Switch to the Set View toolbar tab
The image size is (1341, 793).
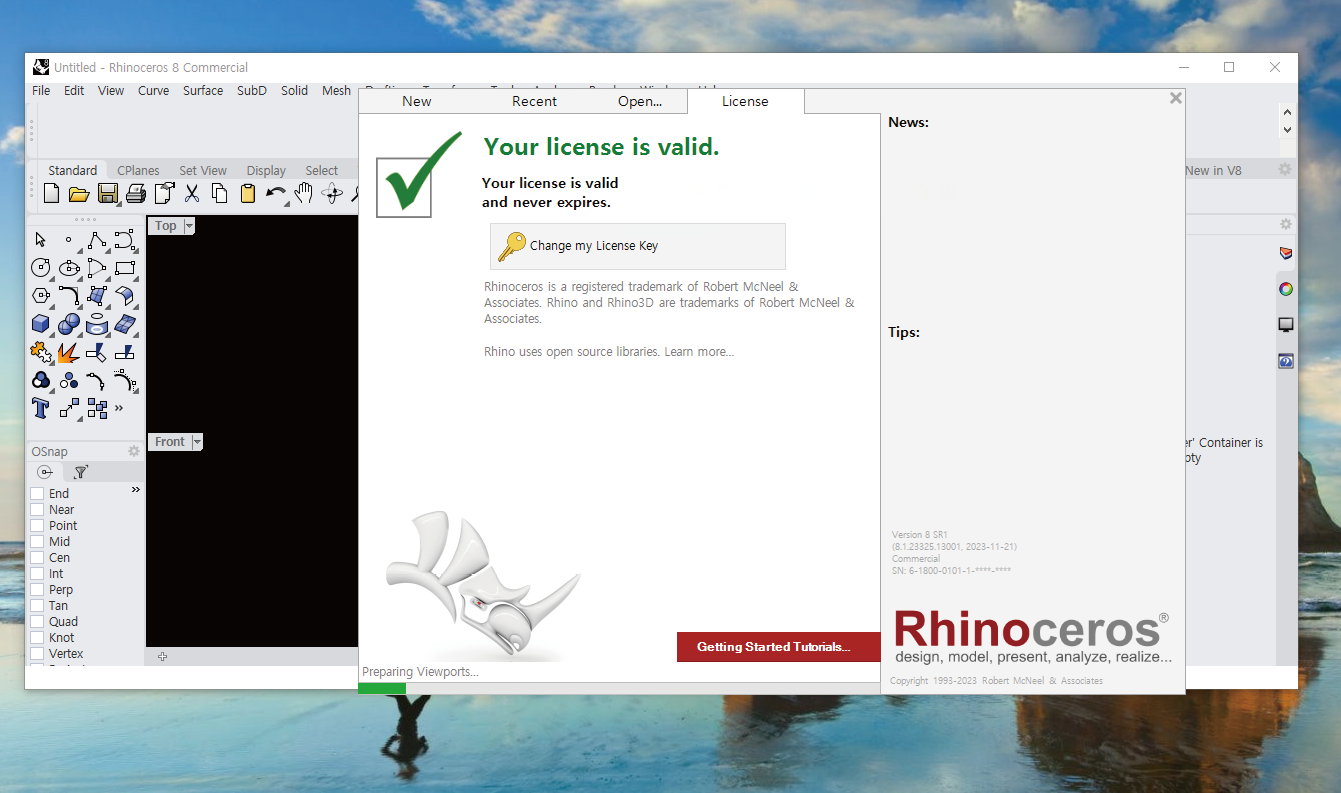[x=203, y=170]
